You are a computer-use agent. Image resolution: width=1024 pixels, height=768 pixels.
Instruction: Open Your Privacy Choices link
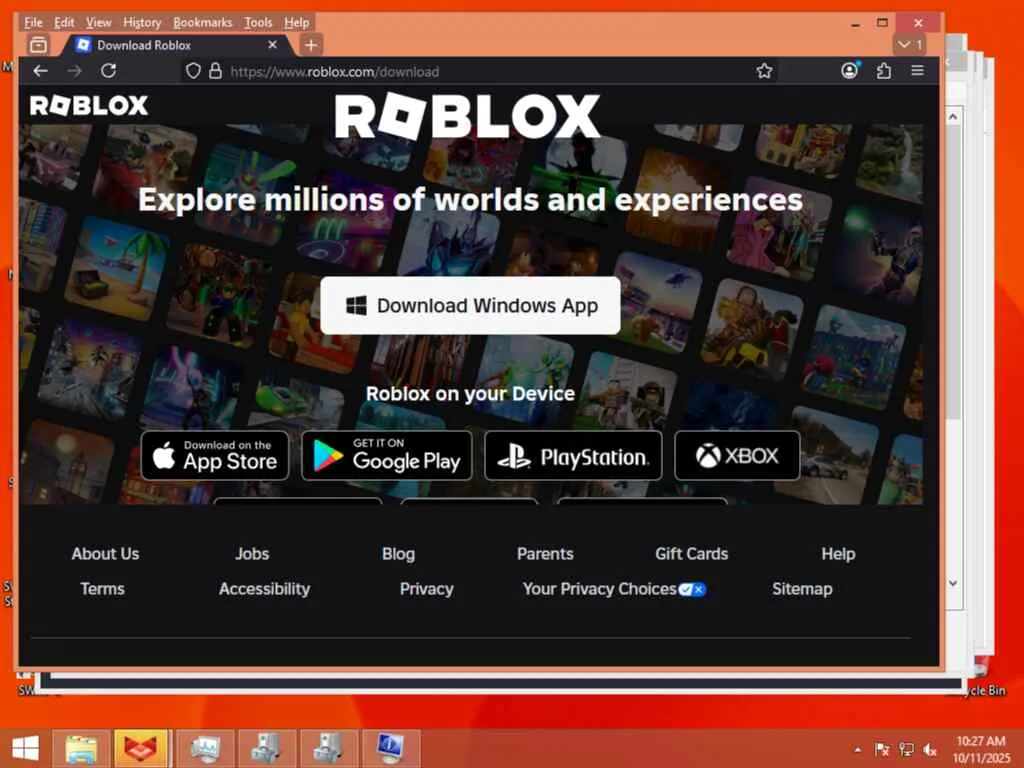(614, 589)
